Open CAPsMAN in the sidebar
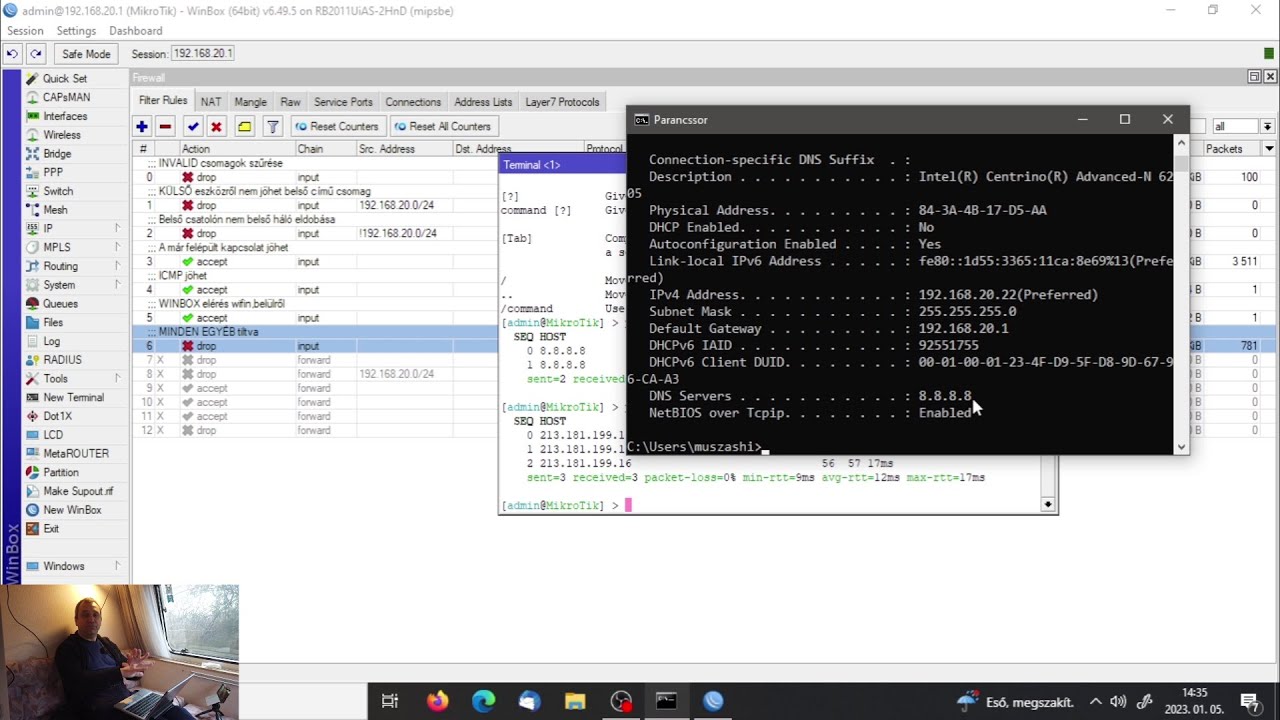1280x720 pixels. 66,98
